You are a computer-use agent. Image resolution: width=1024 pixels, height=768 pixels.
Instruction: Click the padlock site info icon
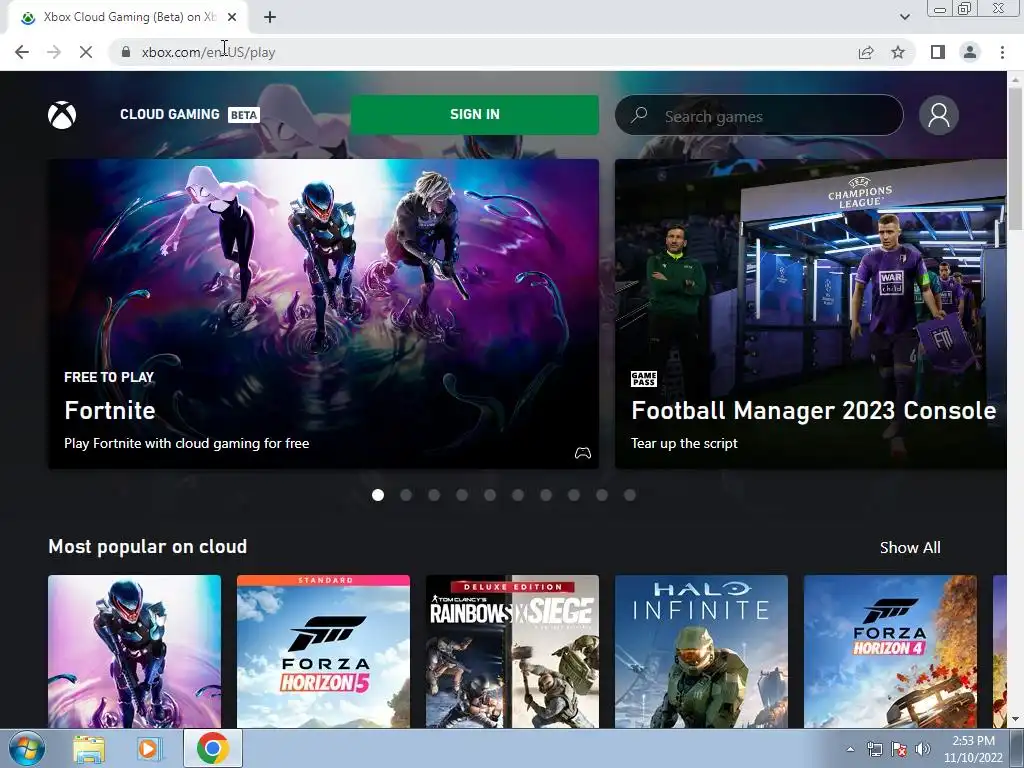click(126, 52)
